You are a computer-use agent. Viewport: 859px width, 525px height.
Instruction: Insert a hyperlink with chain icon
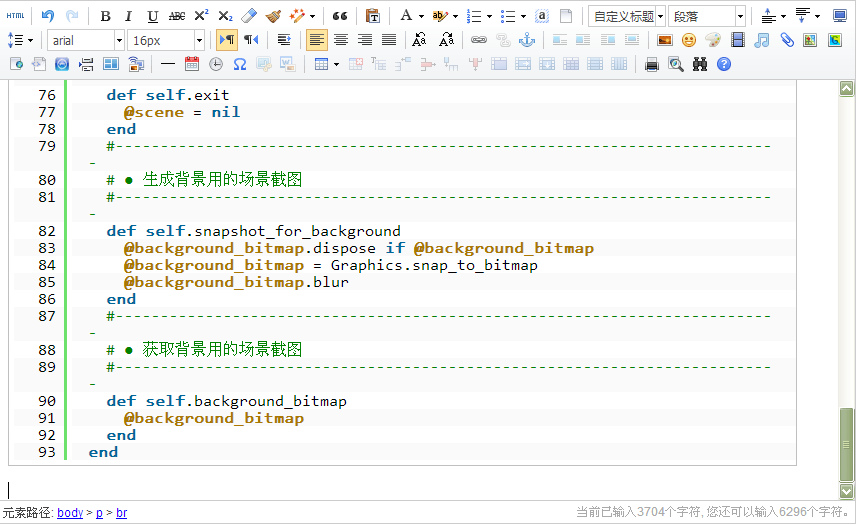point(479,40)
